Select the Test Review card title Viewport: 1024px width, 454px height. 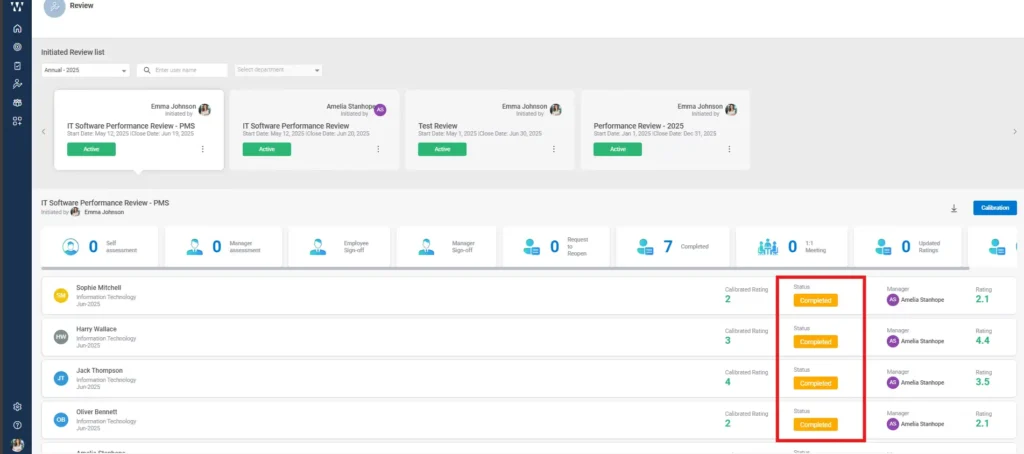pos(438,125)
